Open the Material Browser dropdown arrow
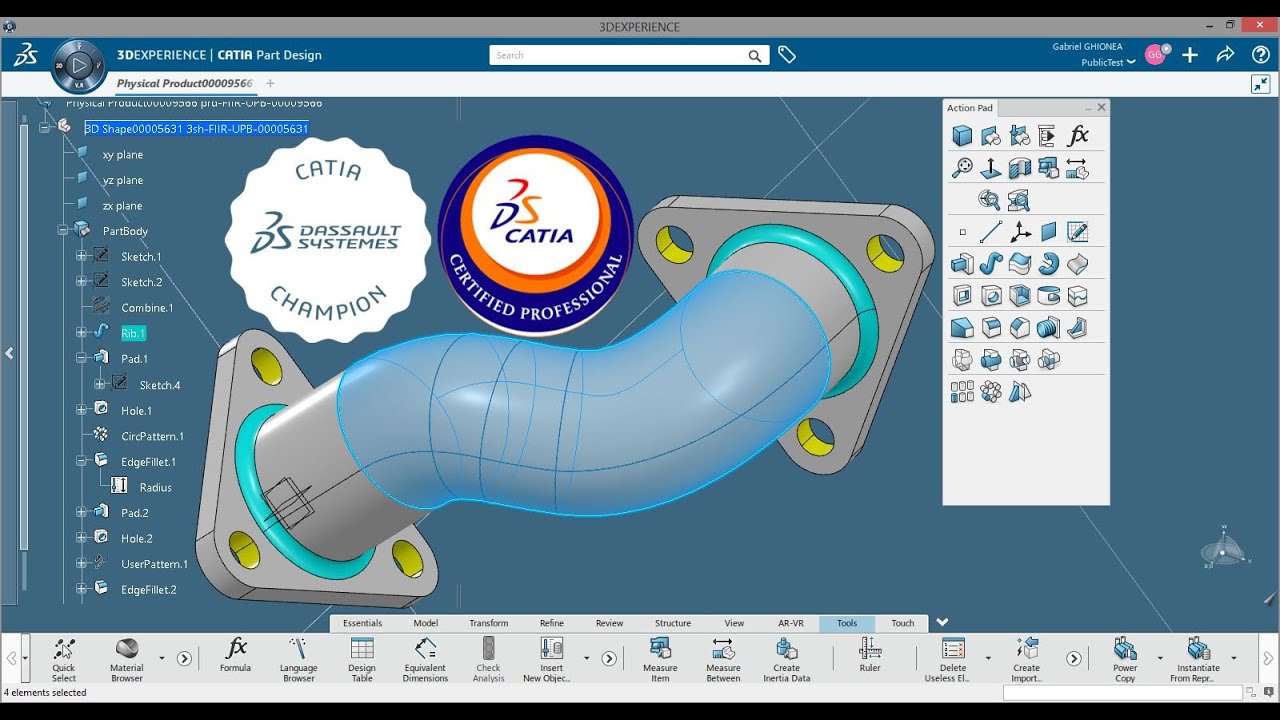Viewport: 1280px width, 720px height. click(161, 658)
